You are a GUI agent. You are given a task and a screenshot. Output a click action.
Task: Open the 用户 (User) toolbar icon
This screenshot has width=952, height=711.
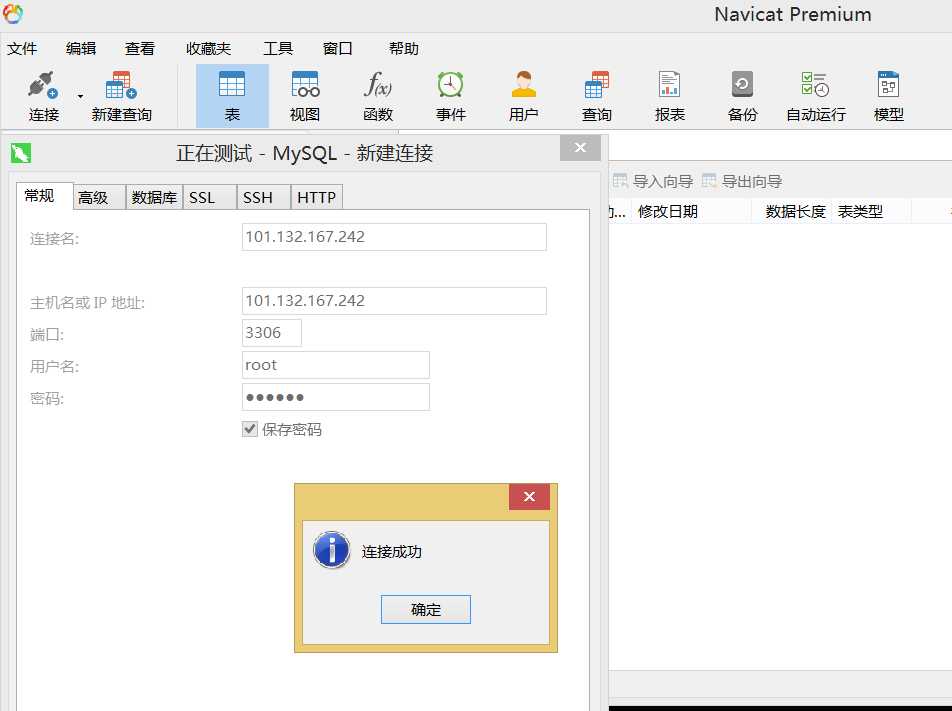coord(523,96)
